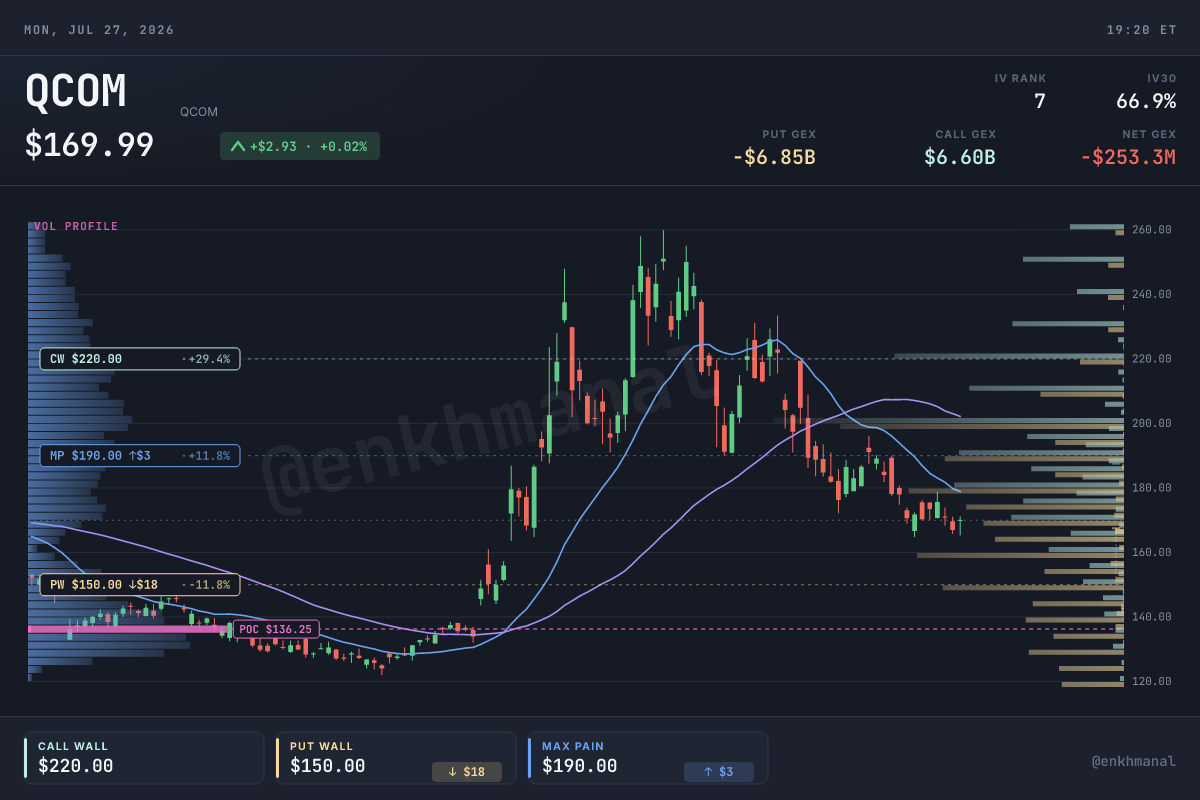Click the VOL PROFILE heading

[76, 227]
